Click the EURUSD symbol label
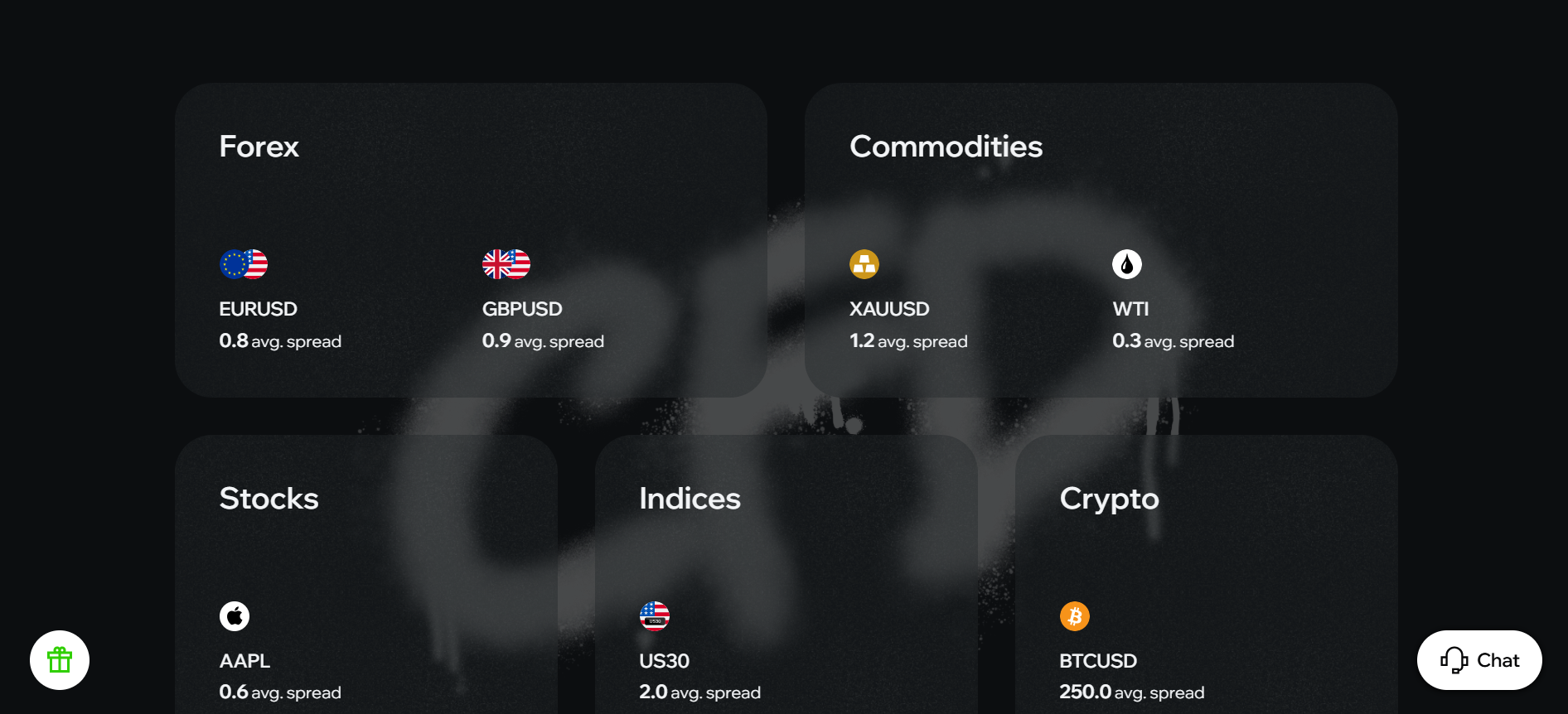Screen dimensions: 1568x714 pos(258,309)
